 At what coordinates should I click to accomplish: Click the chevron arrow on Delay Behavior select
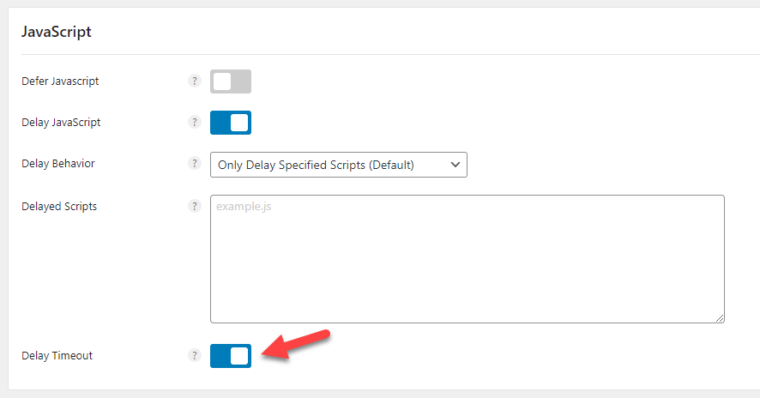tap(455, 165)
